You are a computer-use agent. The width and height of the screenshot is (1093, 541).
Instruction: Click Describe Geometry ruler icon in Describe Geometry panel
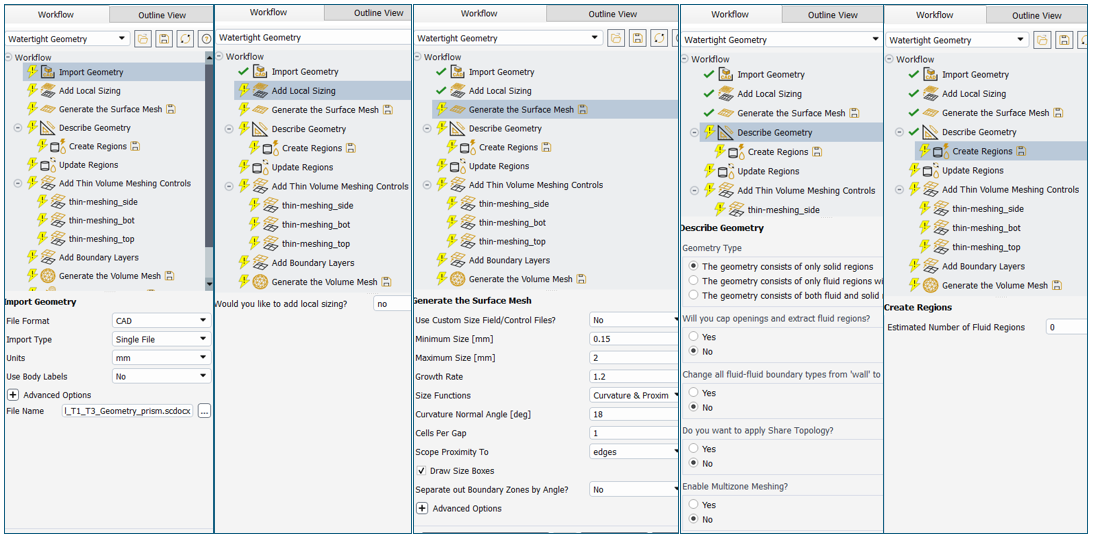point(726,132)
